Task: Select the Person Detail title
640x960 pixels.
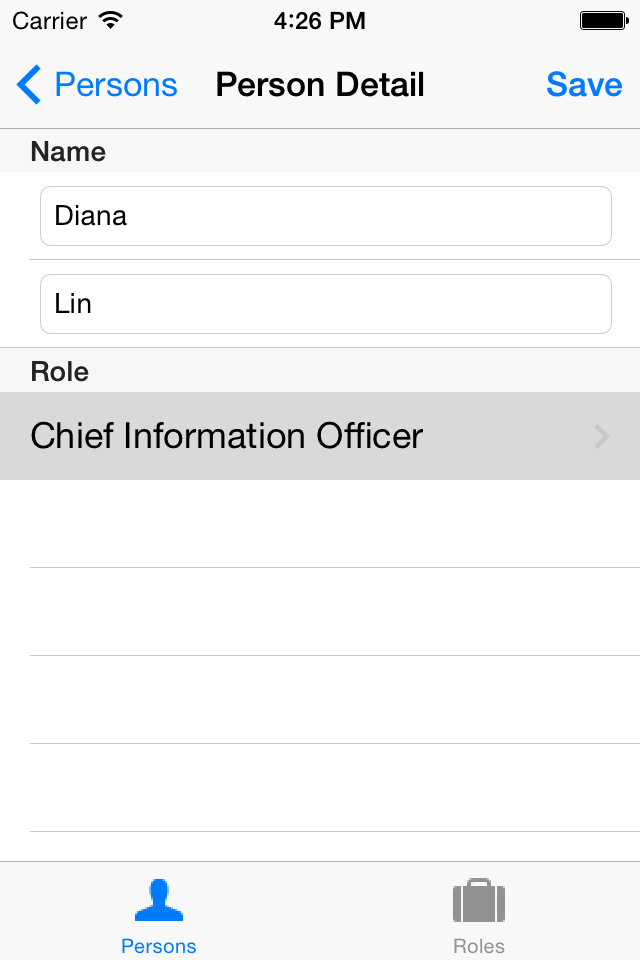Action: (320, 84)
